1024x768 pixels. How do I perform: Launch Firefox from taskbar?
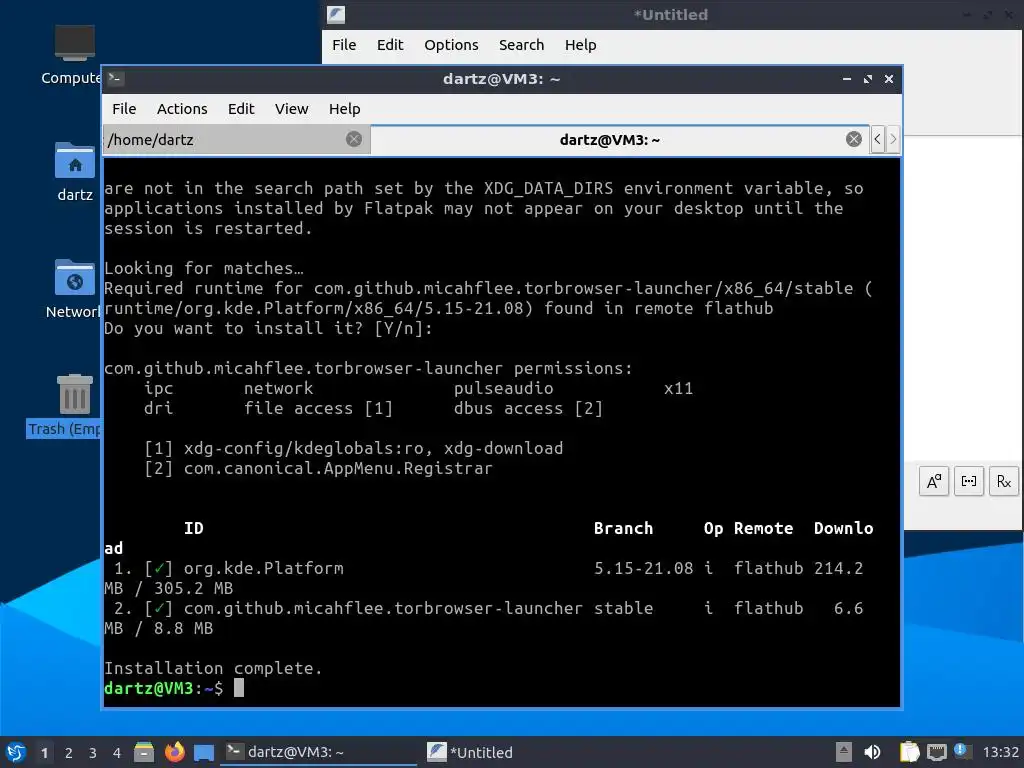tap(174, 752)
